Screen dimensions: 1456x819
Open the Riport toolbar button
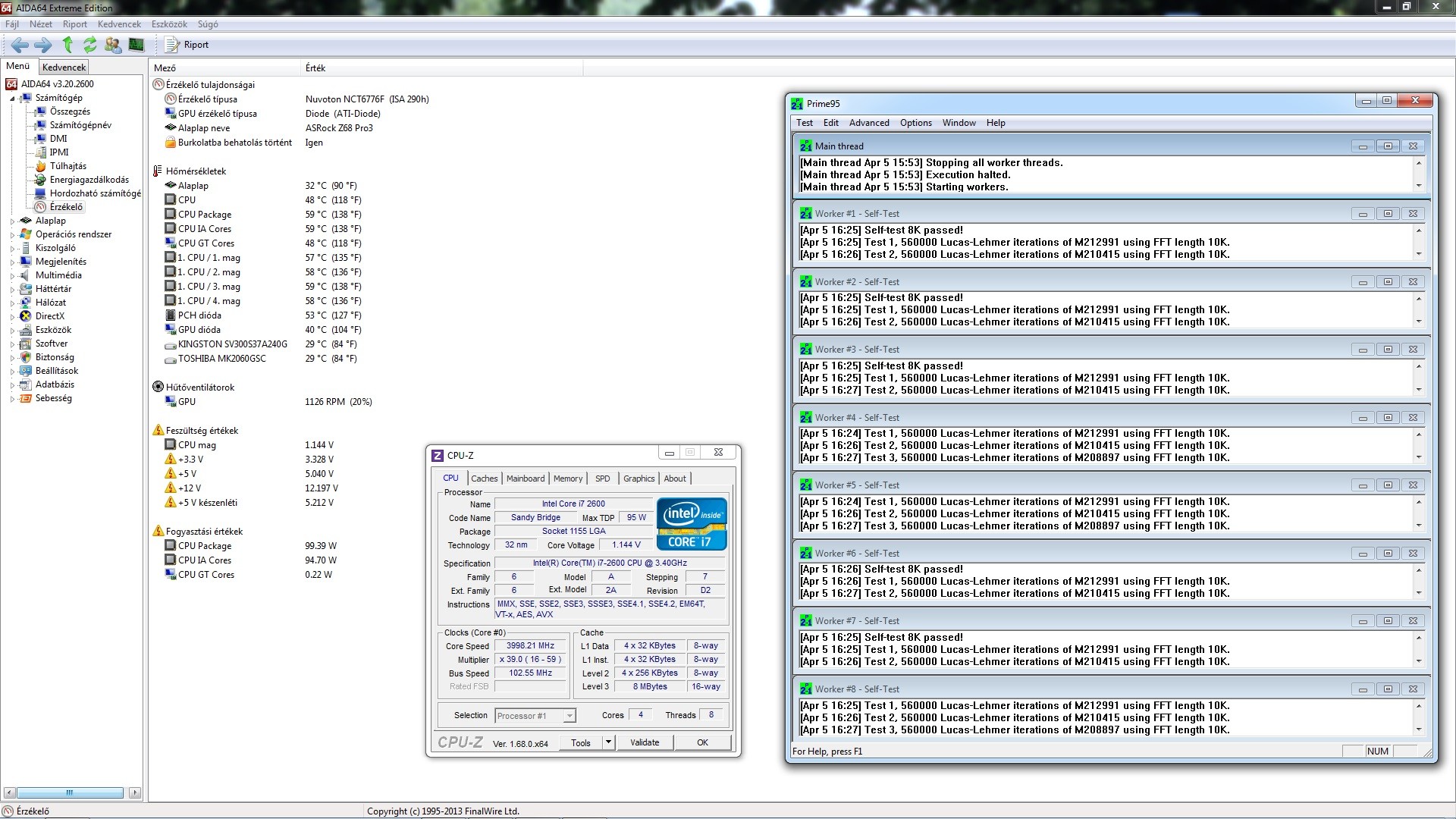click(x=187, y=45)
